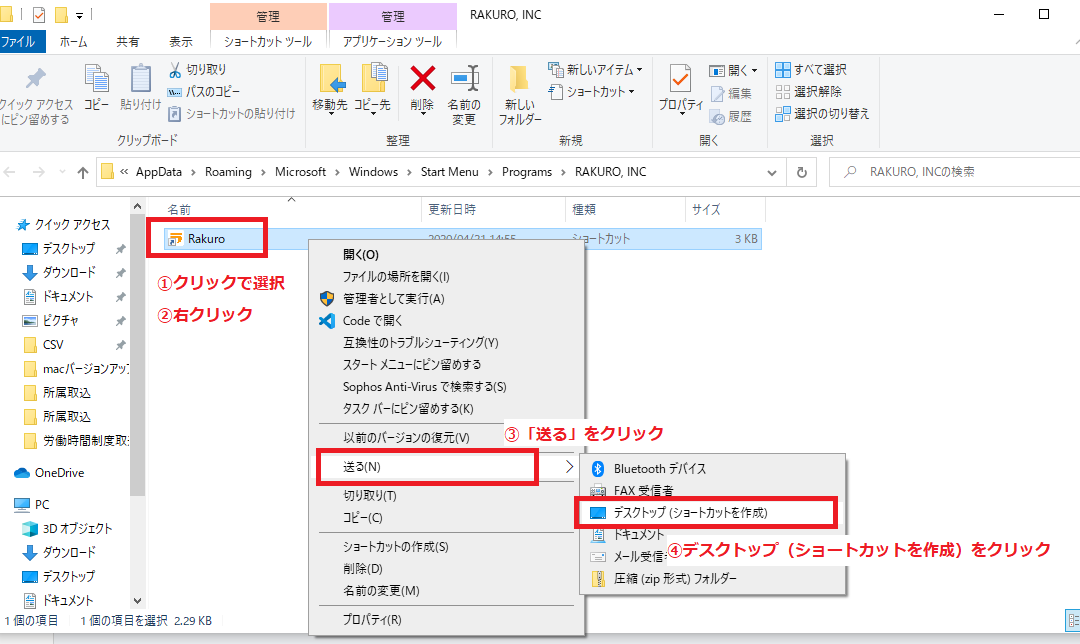This screenshot has height=644, width=1080.
Task: Open the コピー先 copy-to button
Action: (x=373, y=88)
